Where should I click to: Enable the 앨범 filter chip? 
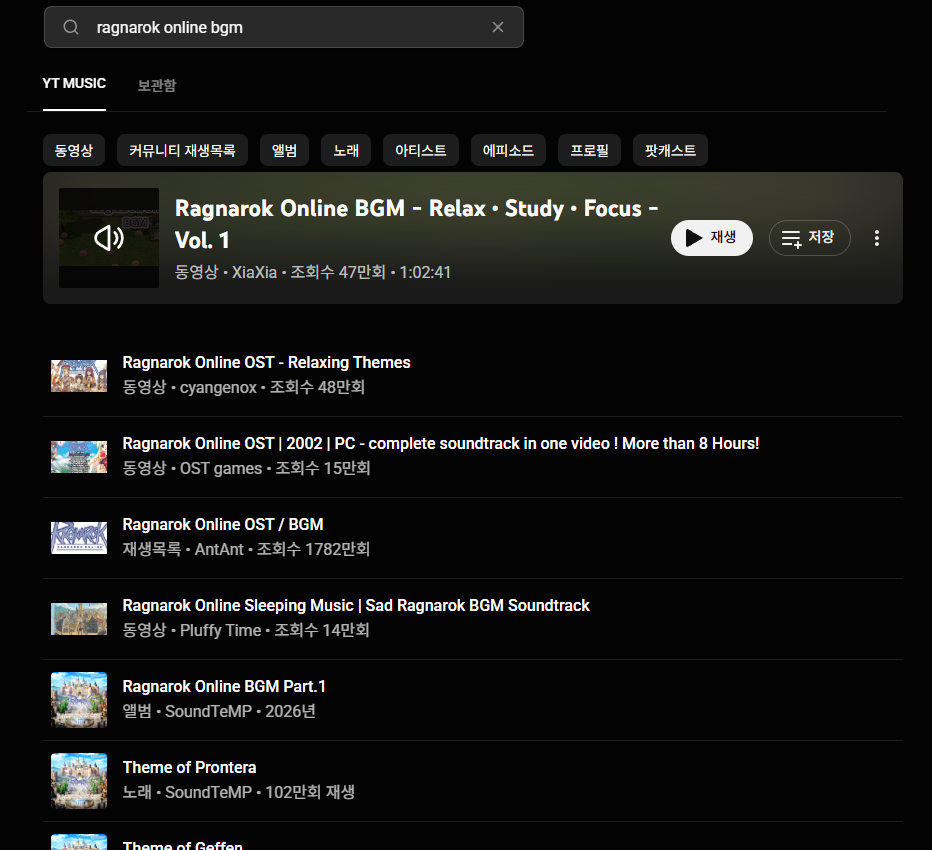click(x=284, y=151)
